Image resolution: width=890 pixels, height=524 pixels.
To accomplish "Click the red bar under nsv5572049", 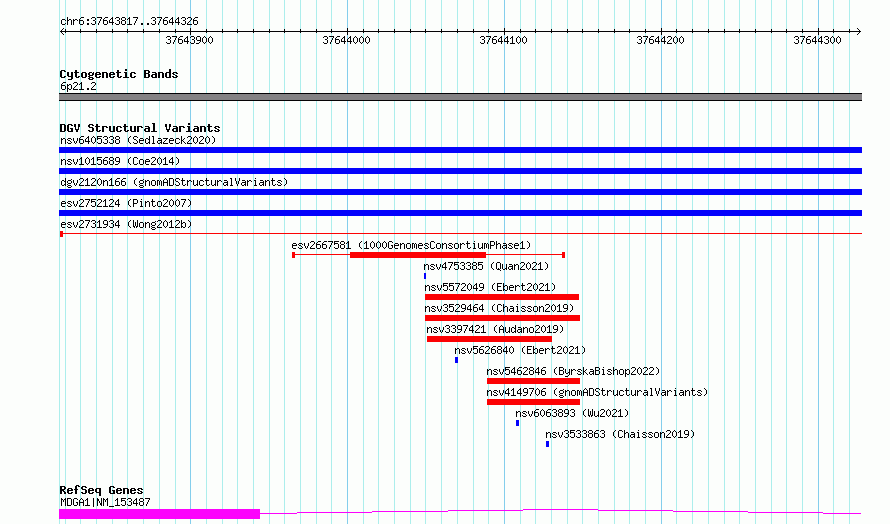I will pyautogui.click(x=502, y=297).
